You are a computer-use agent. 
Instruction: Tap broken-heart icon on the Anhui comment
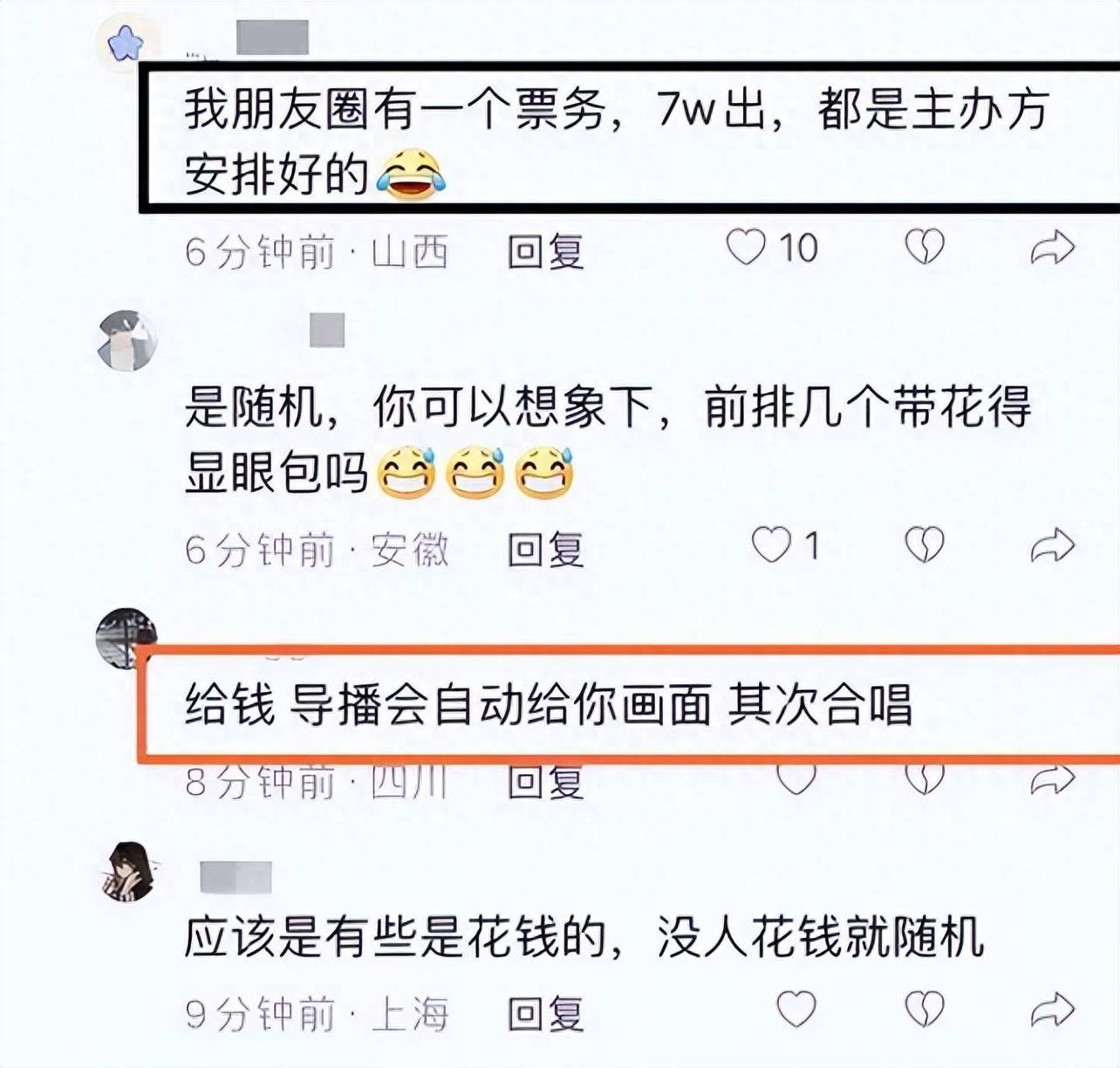[x=925, y=545]
